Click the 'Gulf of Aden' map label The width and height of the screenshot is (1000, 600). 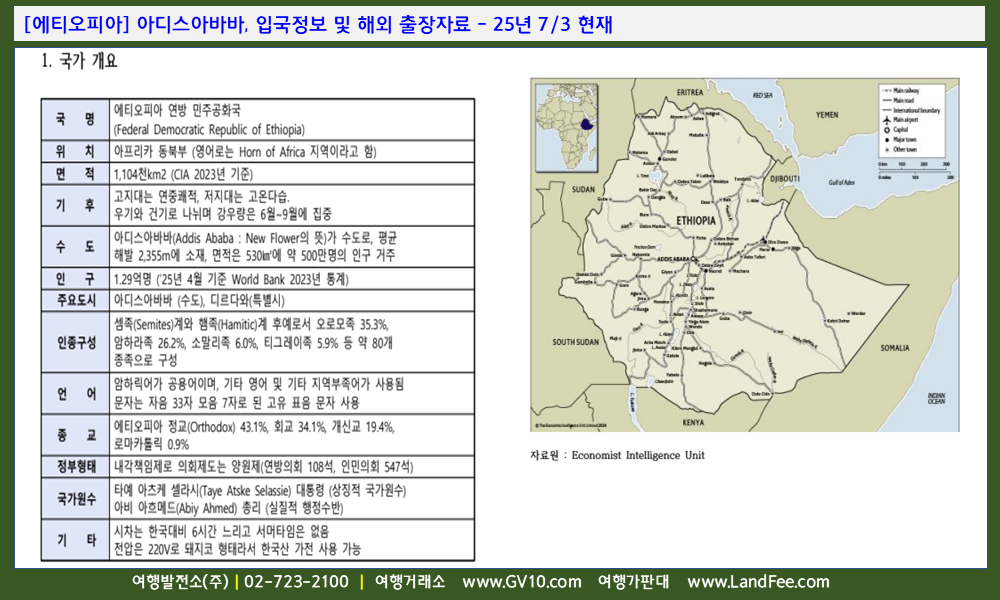(x=841, y=182)
